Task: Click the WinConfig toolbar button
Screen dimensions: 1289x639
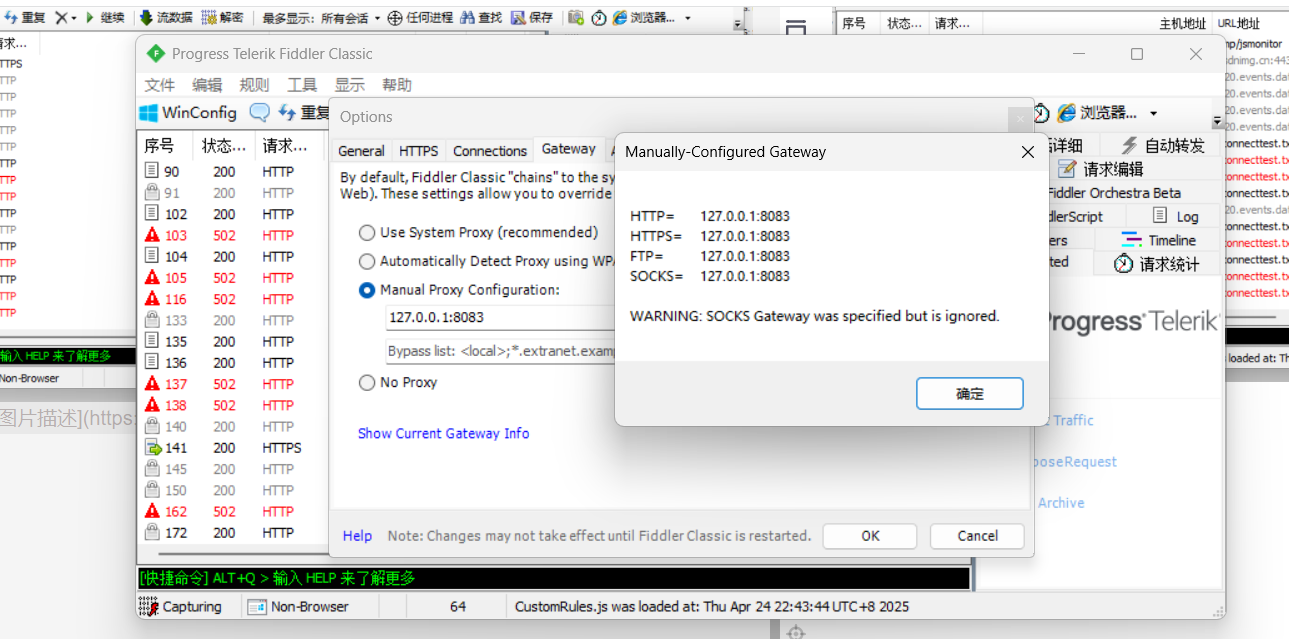Action: tap(188, 112)
